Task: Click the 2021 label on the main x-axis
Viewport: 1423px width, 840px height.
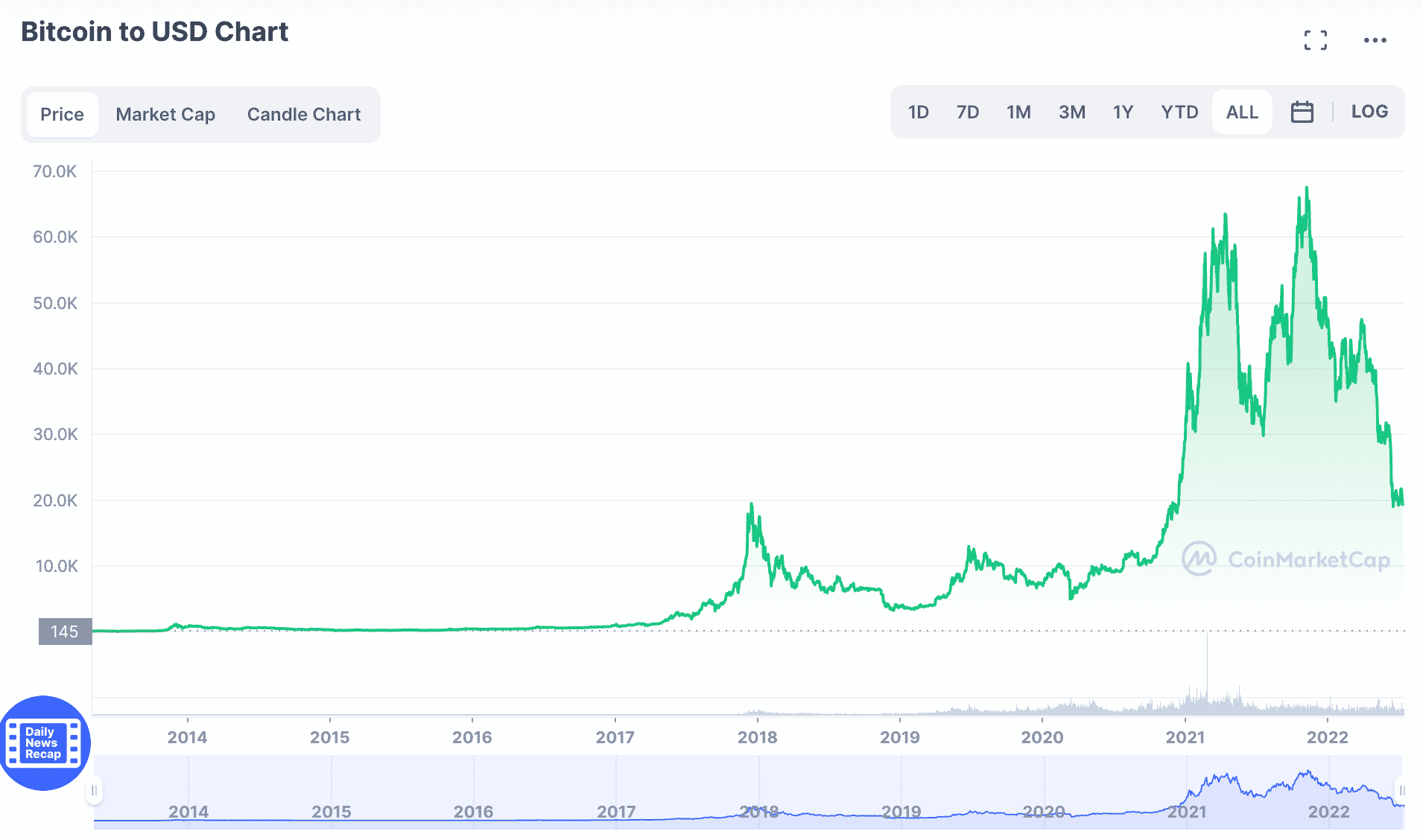Action: 1185,737
